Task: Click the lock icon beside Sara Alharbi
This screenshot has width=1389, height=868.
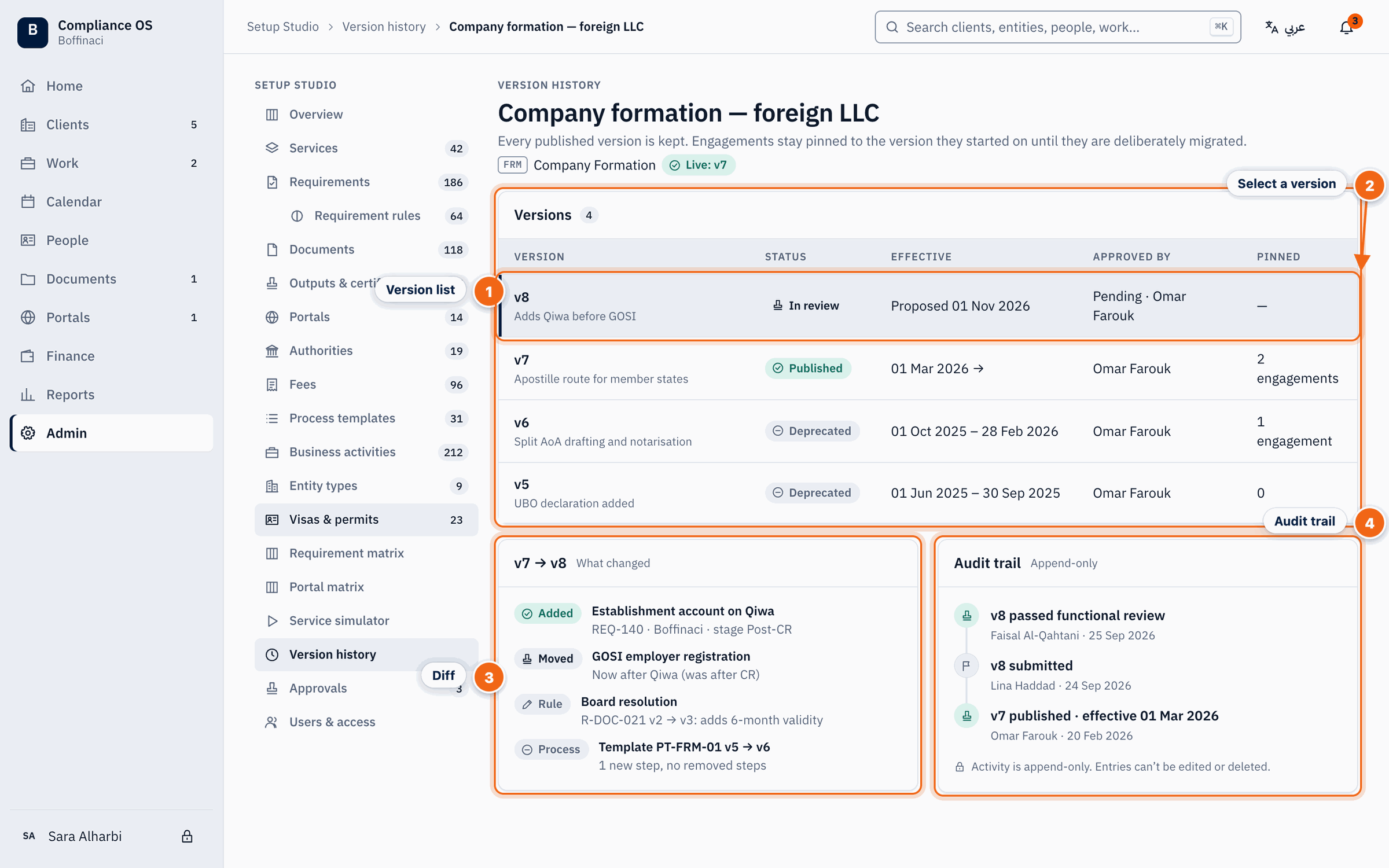Action: pos(187,836)
